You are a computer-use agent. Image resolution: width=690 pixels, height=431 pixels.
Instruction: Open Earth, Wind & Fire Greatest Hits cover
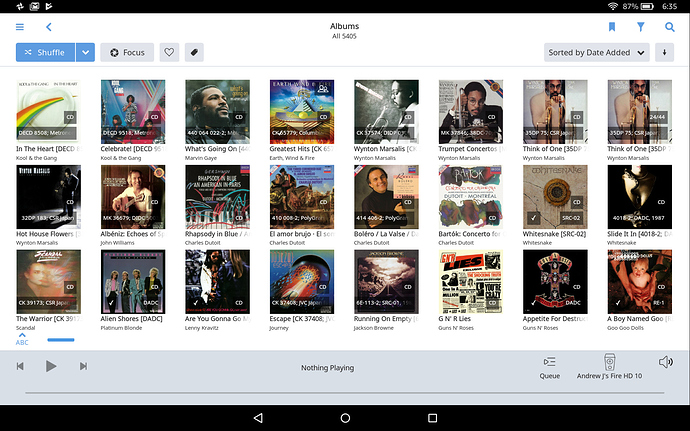point(302,112)
